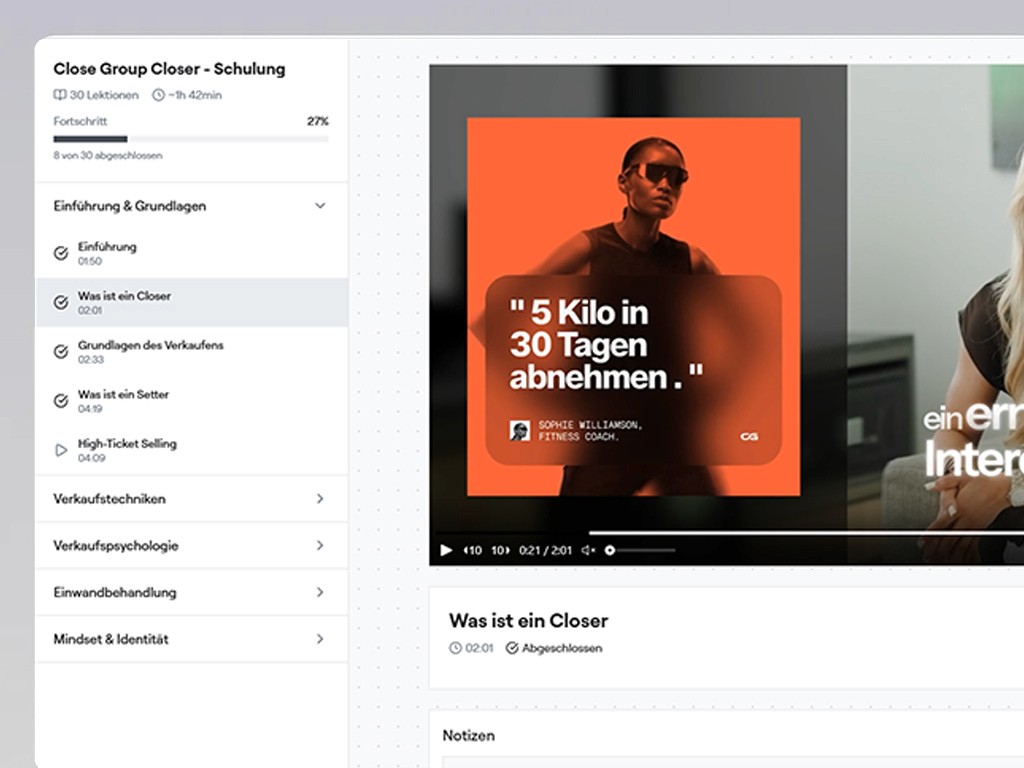Click the play icon beside High-Ticket Selling
Screen dimensions: 1024x768
(x=61, y=450)
